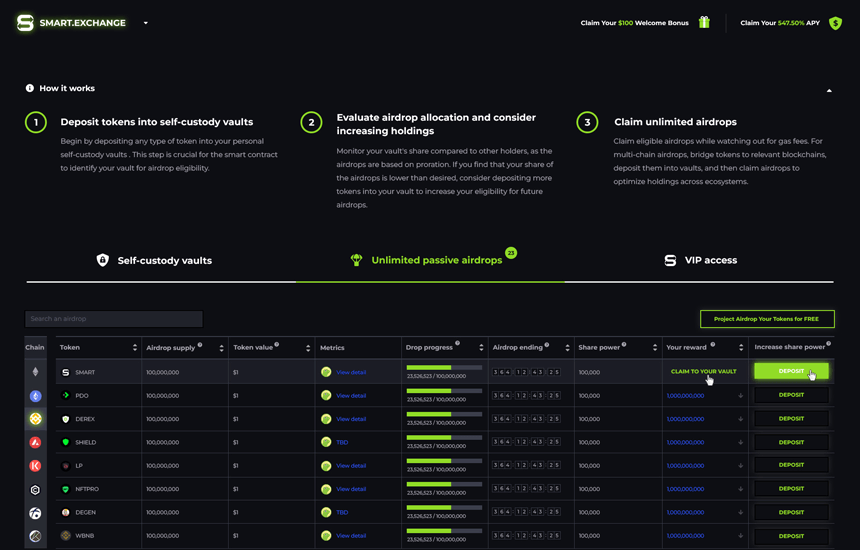Choose the red Avalanche chain icon

coord(35,442)
